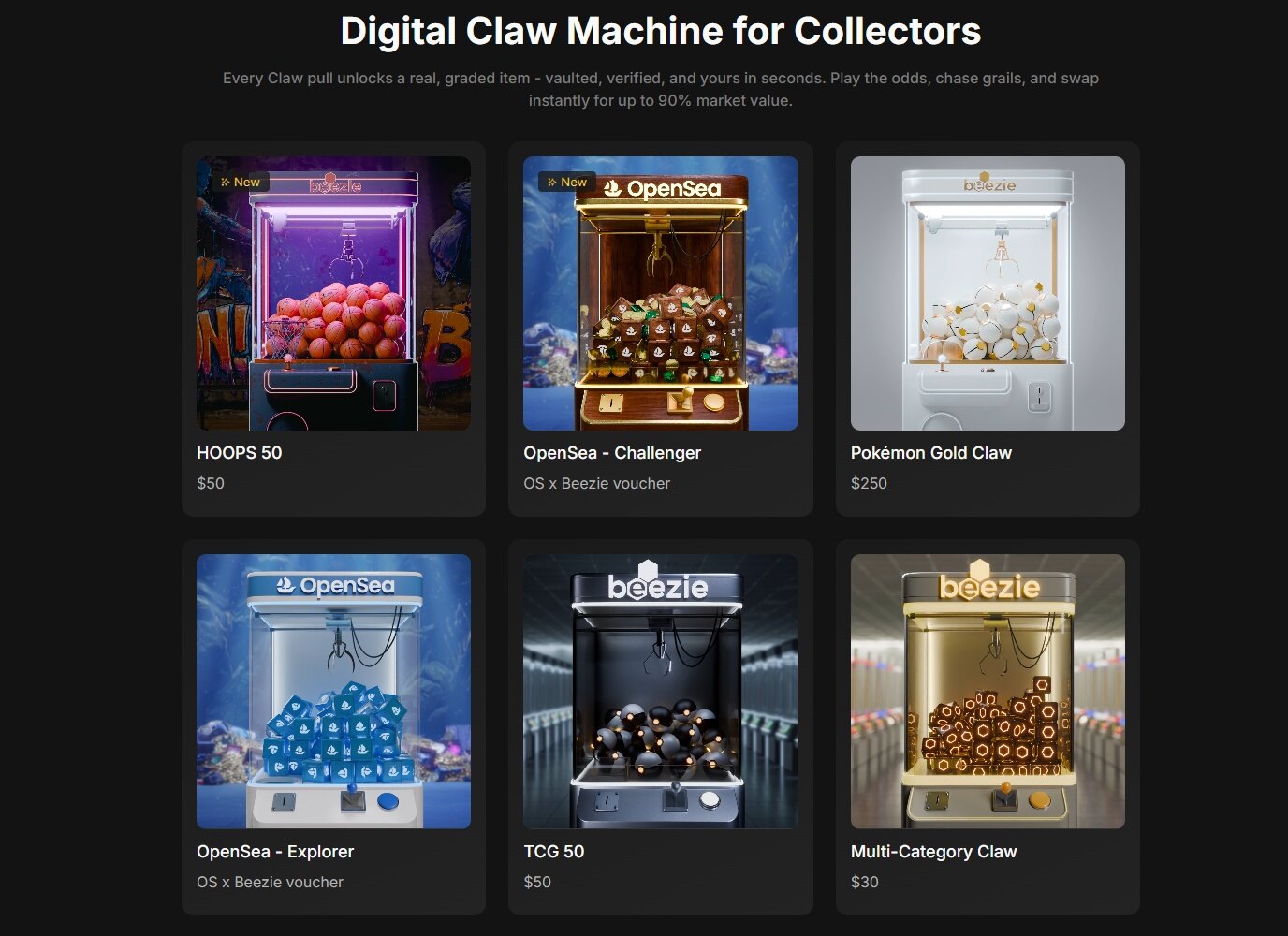Open the HOOPS 50 claw machine image
The width and height of the screenshot is (1288, 936).
pos(333,293)
